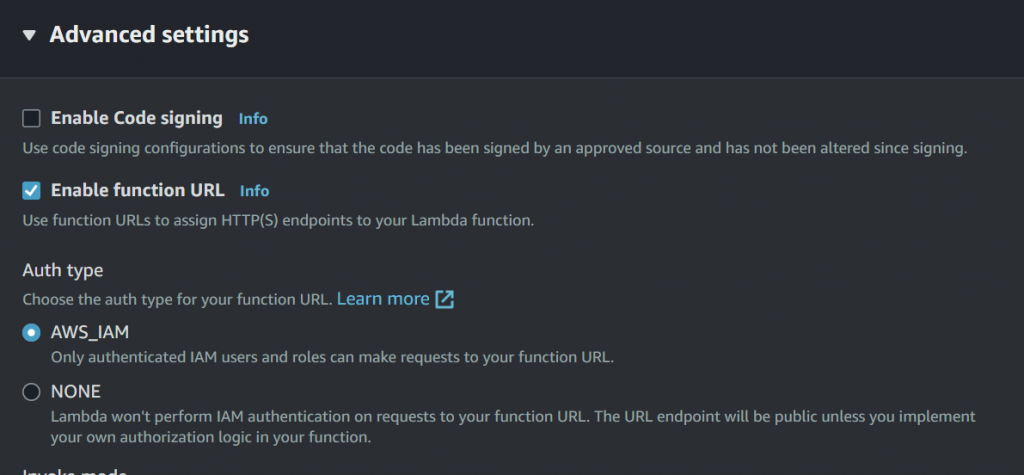Click the Auth type heading
1024x475 pixels.
click(63, 270)
